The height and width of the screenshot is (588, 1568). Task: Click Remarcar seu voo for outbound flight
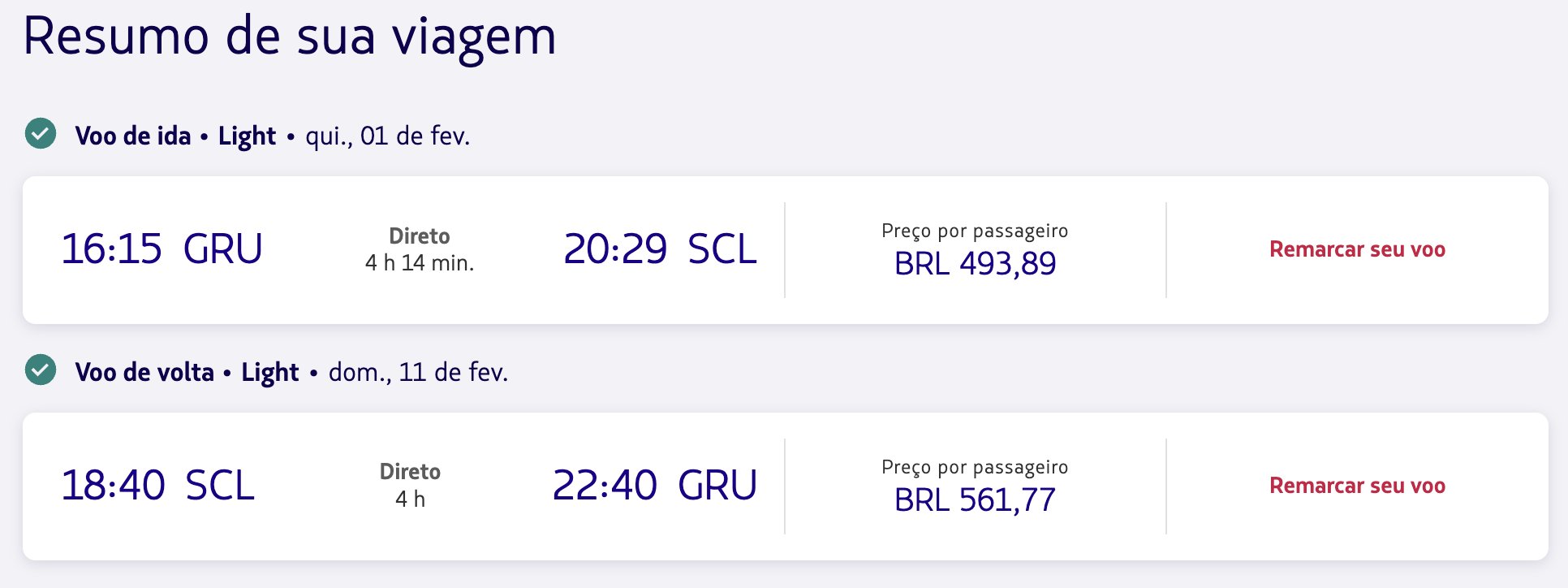[1357, 249]
